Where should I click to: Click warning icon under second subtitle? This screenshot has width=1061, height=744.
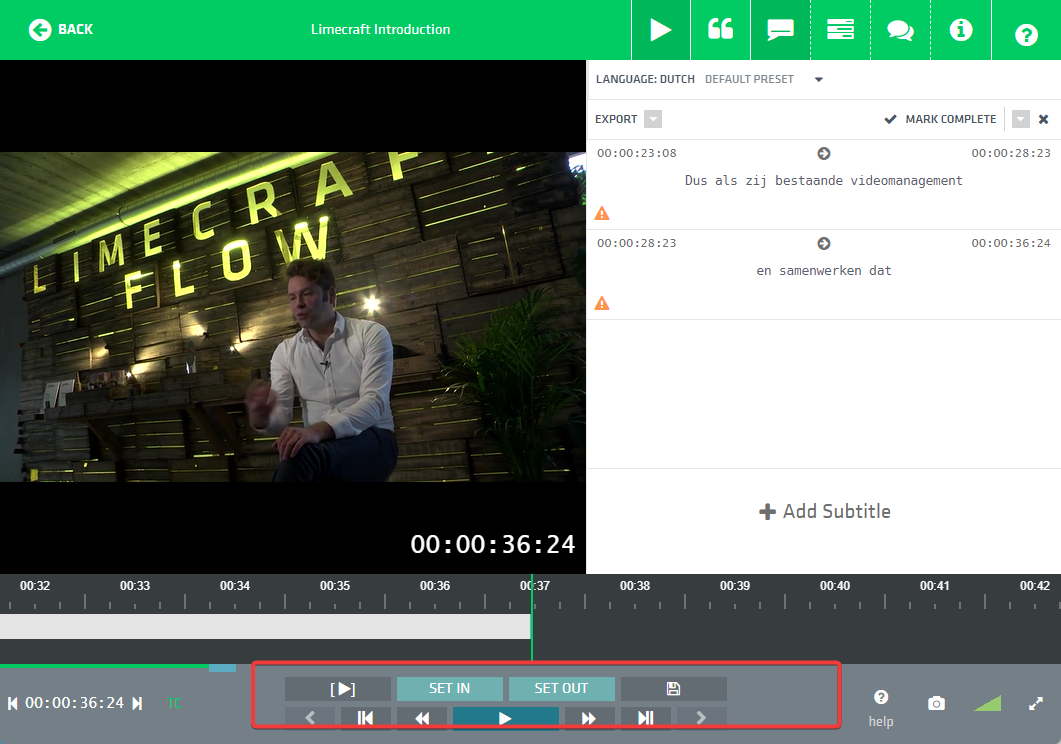[x=602, y=304]
